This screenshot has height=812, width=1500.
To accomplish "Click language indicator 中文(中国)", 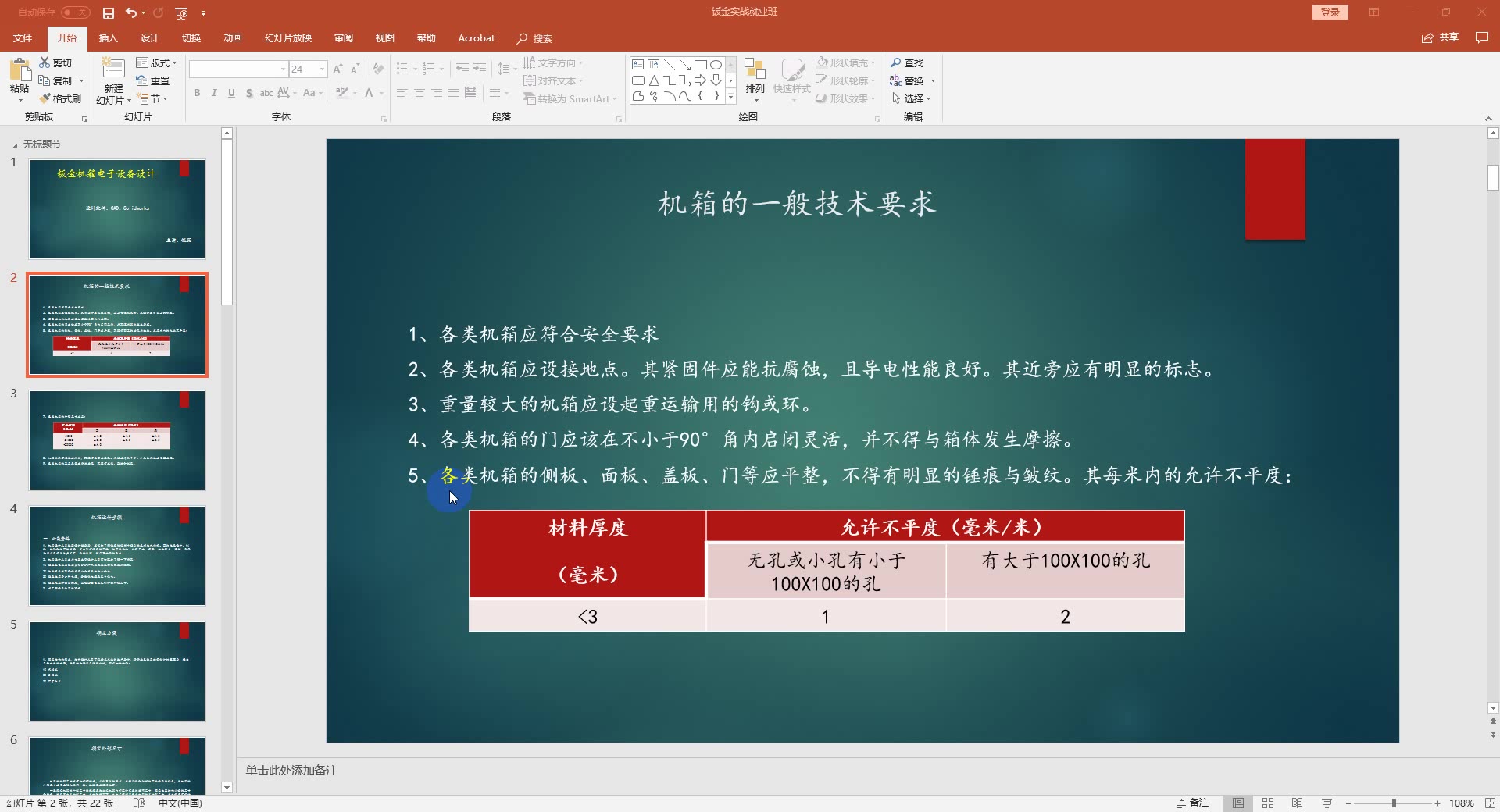I will 180,803.
